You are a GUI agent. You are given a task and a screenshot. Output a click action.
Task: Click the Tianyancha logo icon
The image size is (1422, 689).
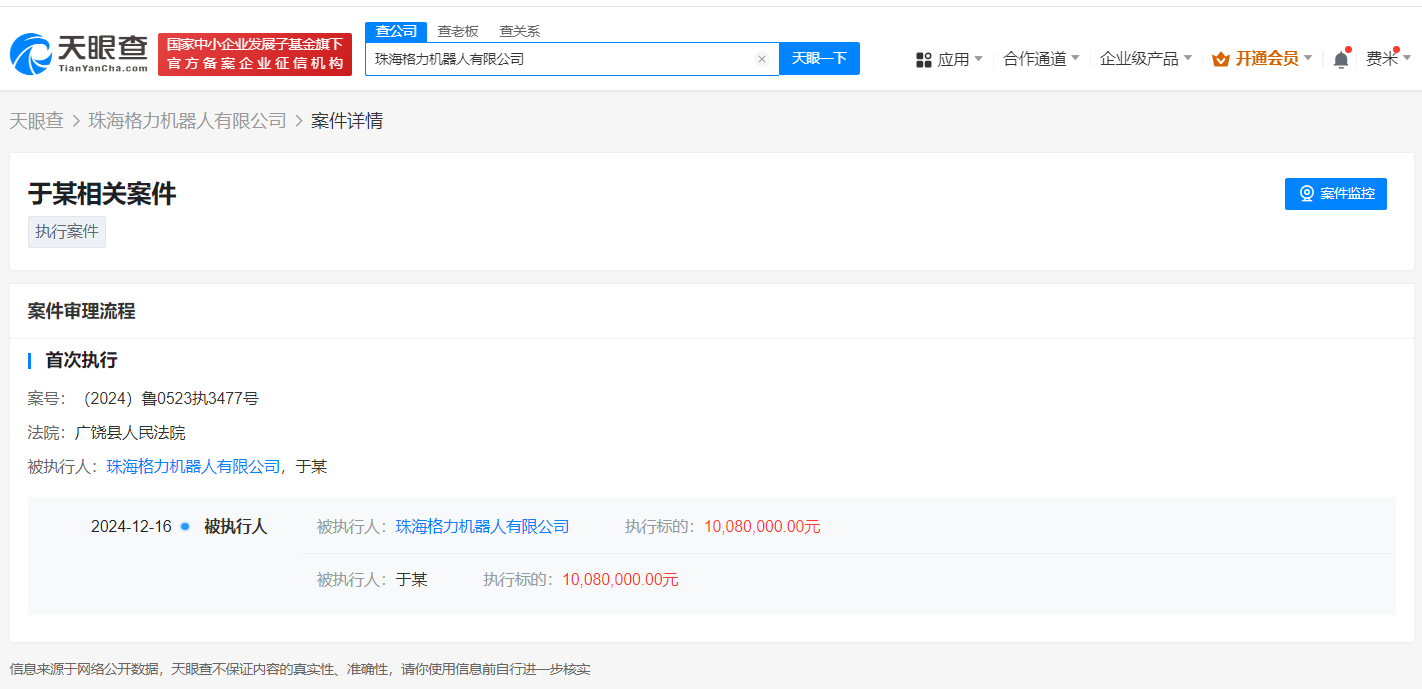point(30,54)
